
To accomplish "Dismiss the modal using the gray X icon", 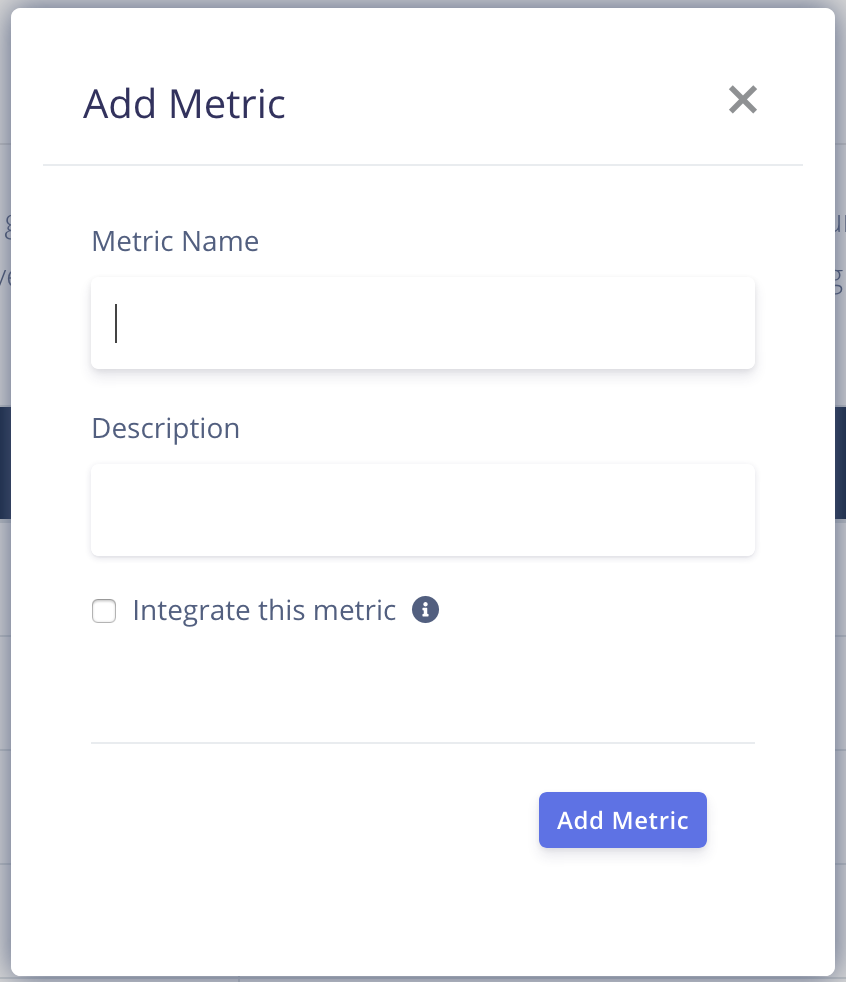I will (743, 100).
